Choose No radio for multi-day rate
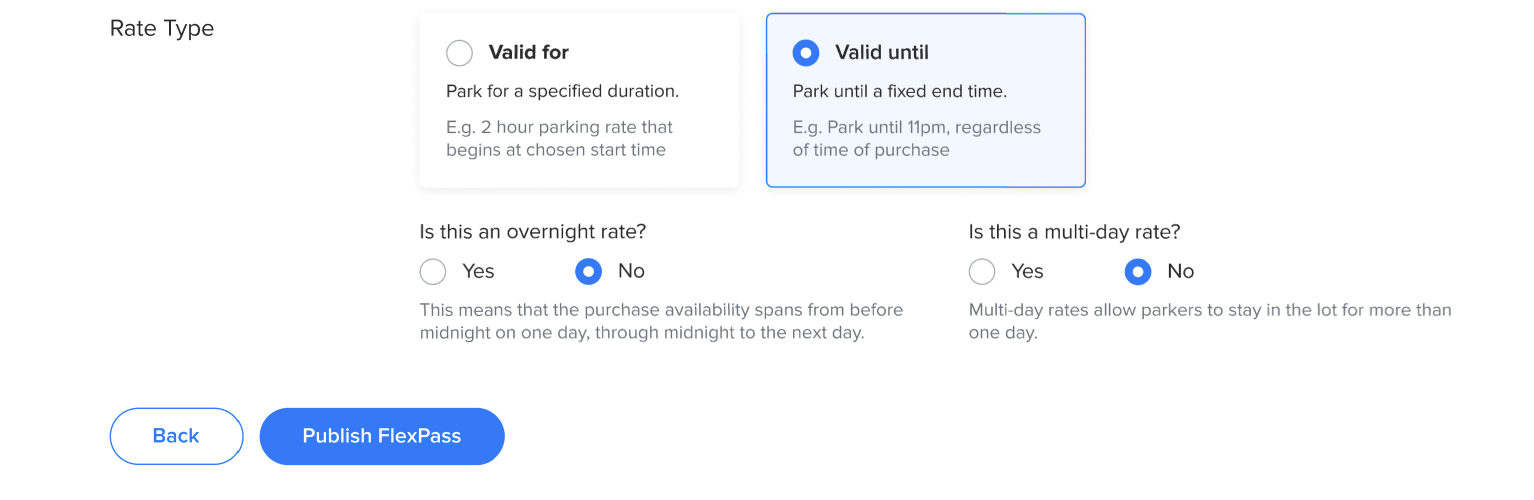Image resolution: width=1534 pixels, height=500 pixels. (1138, 271)
